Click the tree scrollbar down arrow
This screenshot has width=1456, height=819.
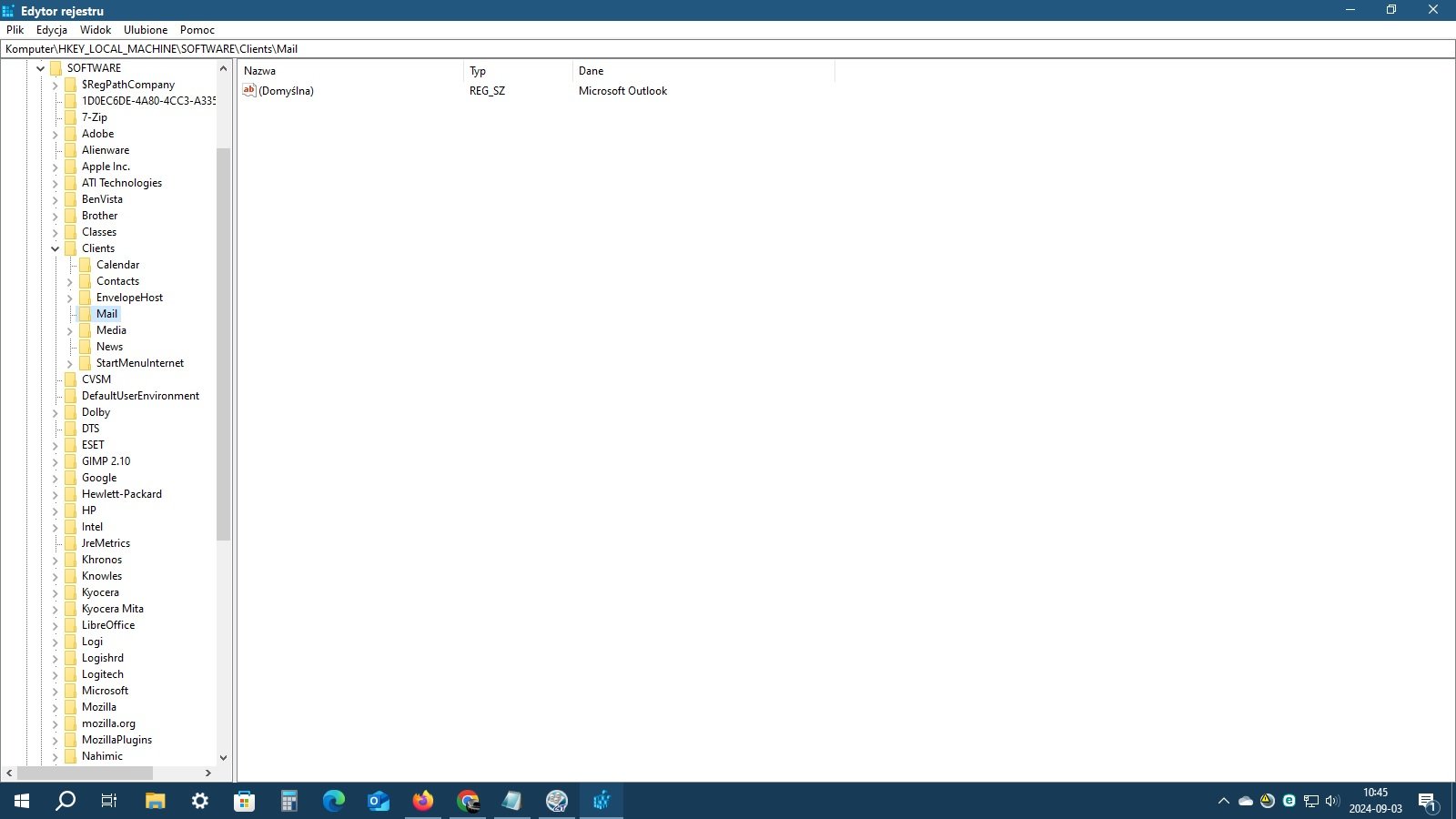[223, 757]
